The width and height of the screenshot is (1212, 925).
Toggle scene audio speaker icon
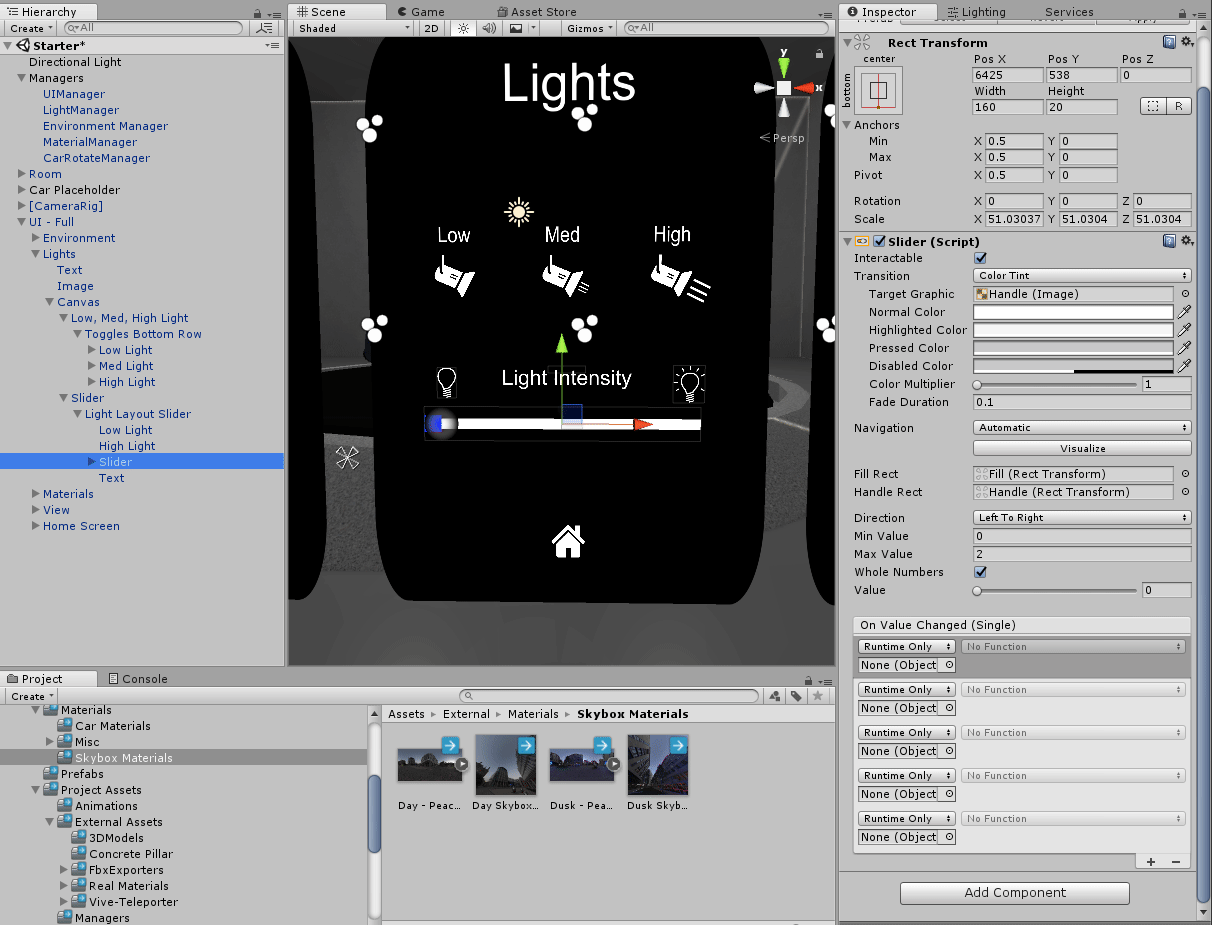pyautogui.click(x=490, y=28)
